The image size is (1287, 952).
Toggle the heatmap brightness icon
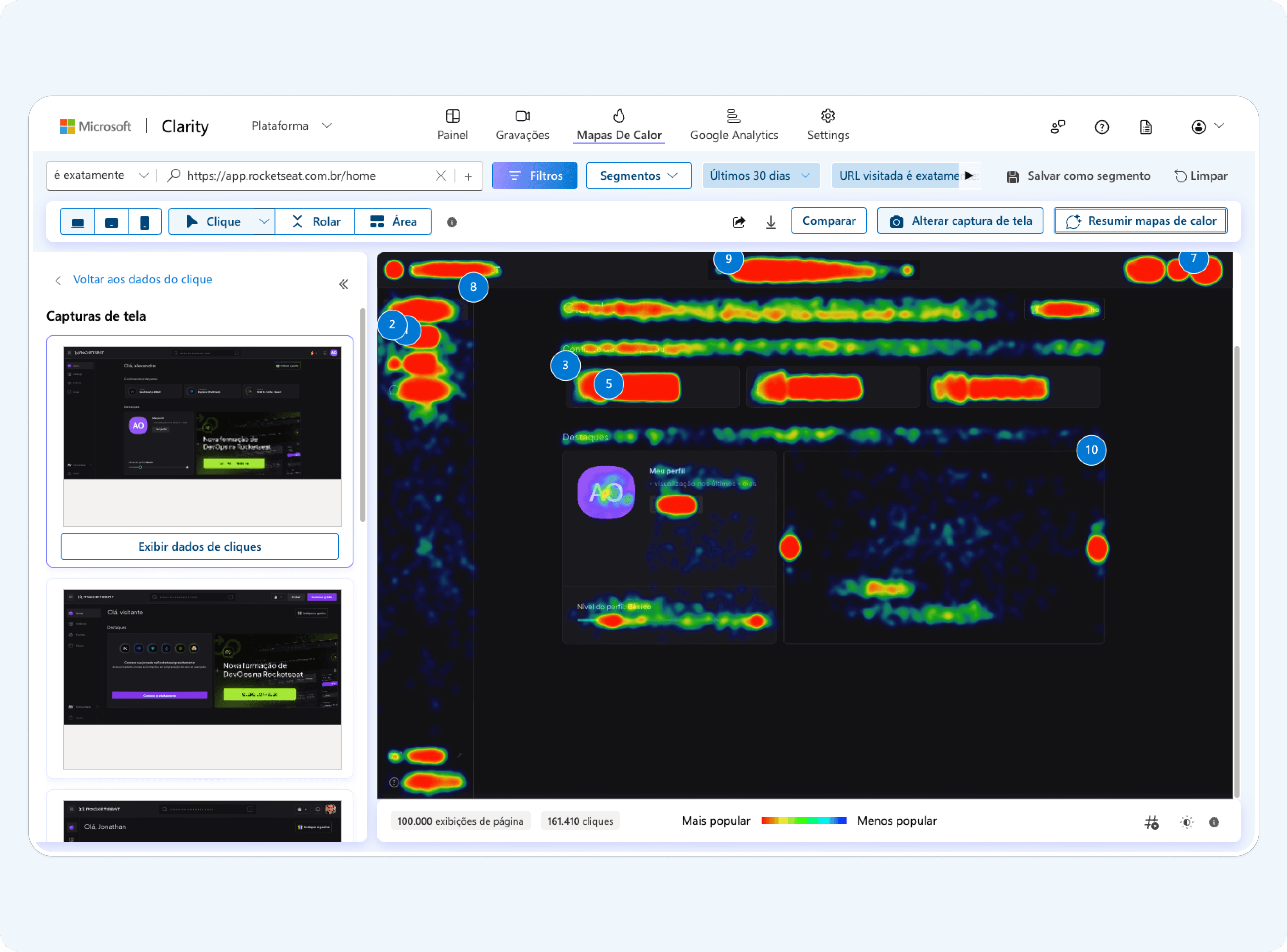1186,822
